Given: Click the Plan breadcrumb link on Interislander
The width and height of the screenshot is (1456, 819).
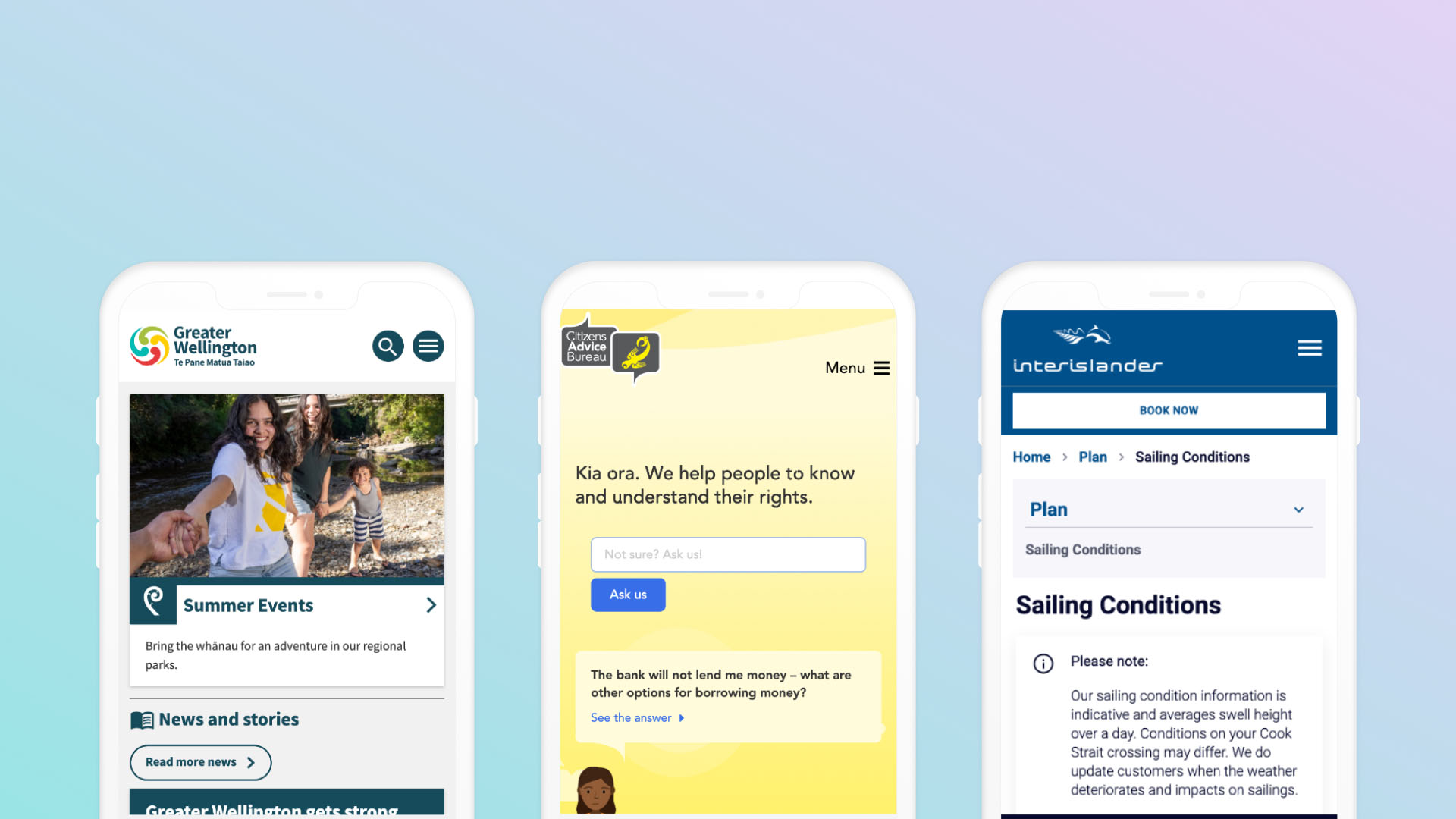Looking at the screenshot, I should coord(1092,457).
